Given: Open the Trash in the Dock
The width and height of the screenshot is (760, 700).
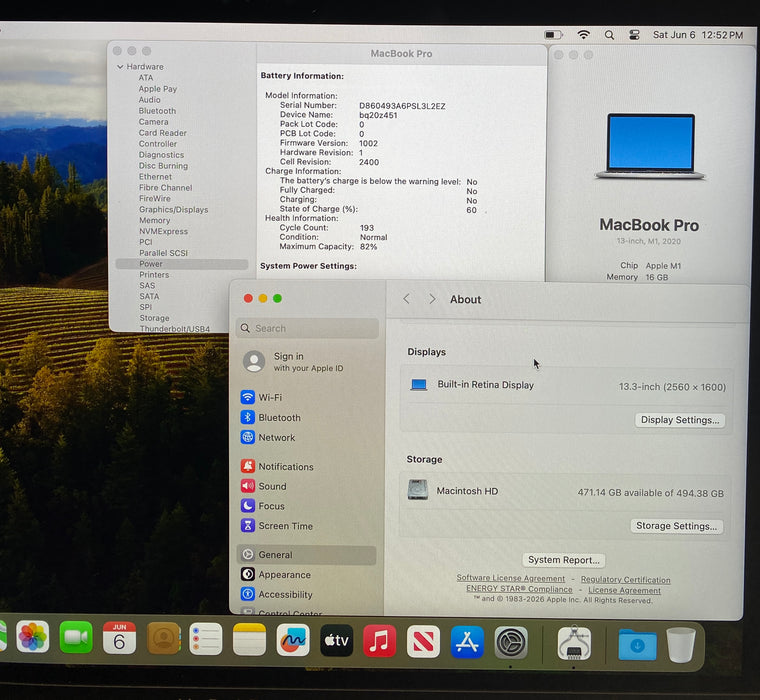Looking at the screenshot, I should (681, 645).
